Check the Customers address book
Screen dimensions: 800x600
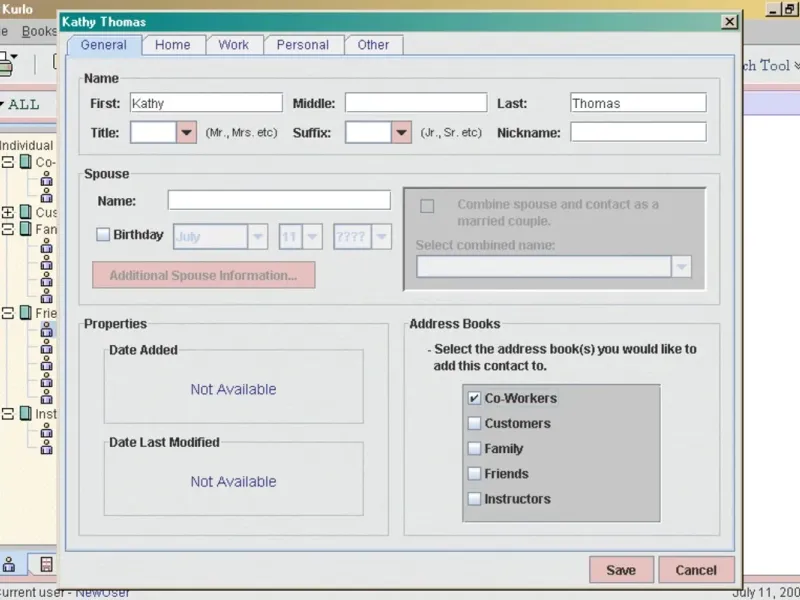pyautogui.click(x=474, y=423)
